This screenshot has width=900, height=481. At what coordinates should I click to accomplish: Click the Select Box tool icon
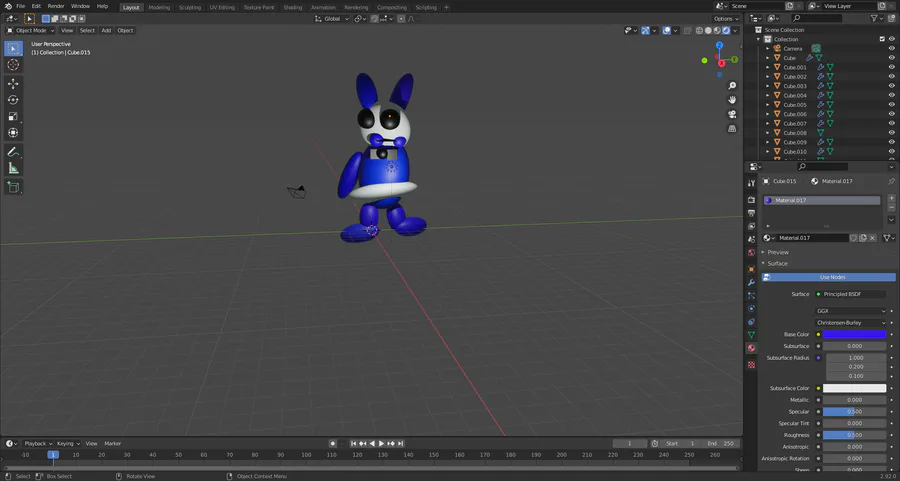(13, 48)
